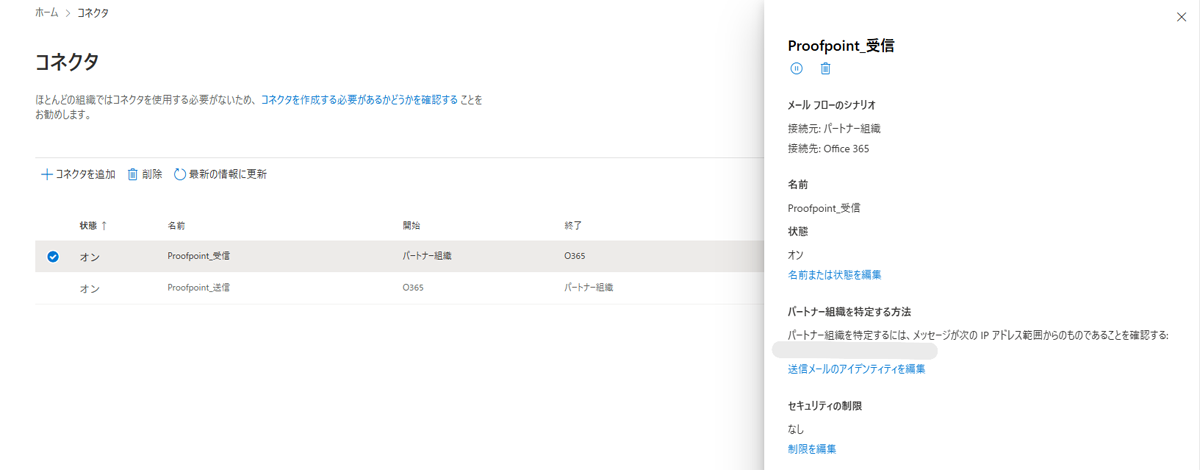The height and width of the screenshot is (470, 1200).
Task: Click the pause icon under Proofpoint_受信 title
Action: click(796, 69)
